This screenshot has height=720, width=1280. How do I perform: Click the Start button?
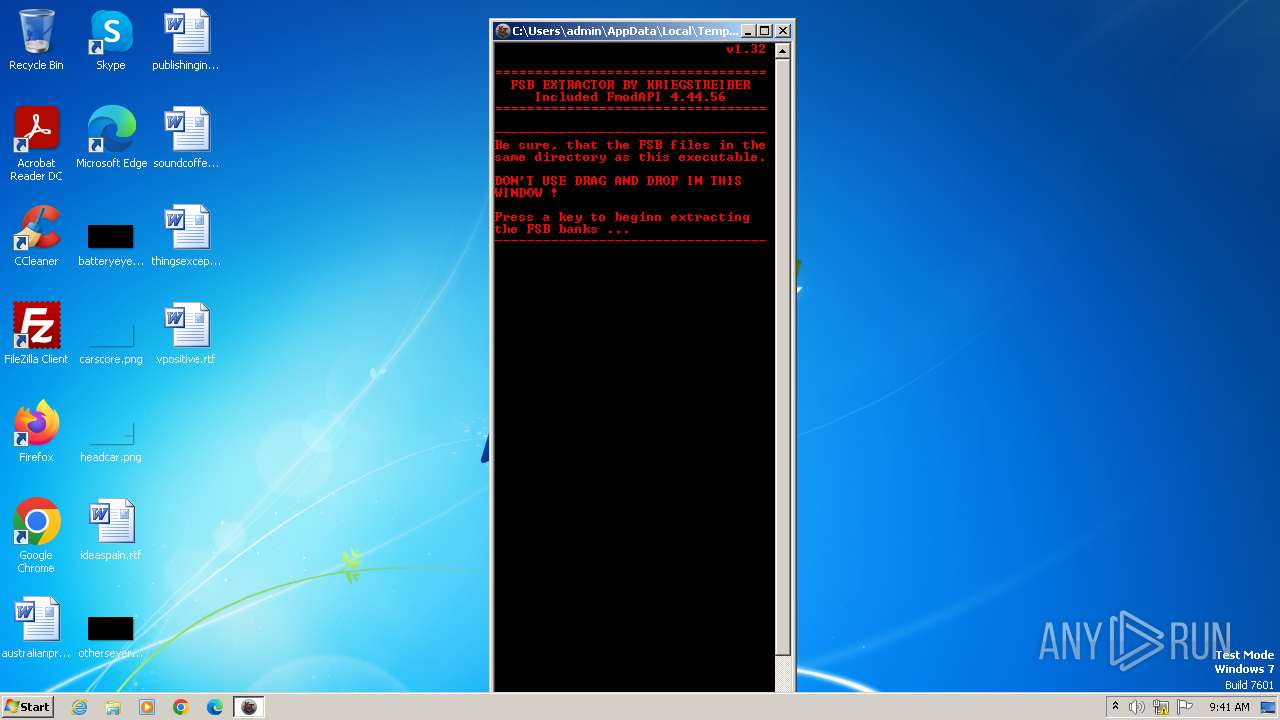27,706
